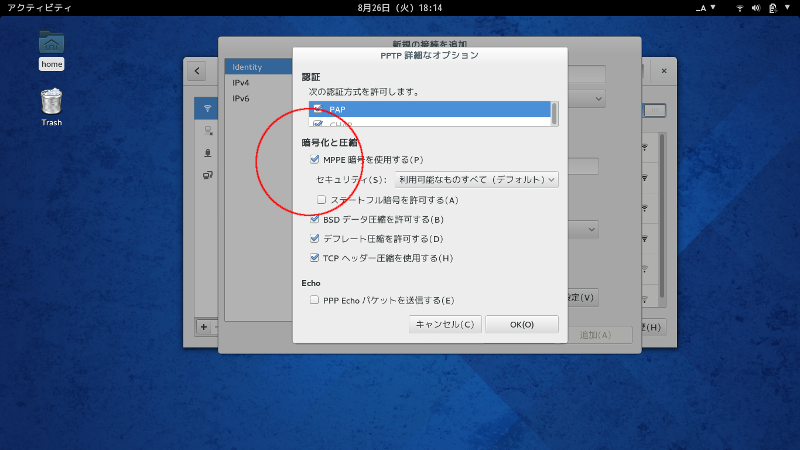Select the PAP row in authentication list

click(430, 109)
